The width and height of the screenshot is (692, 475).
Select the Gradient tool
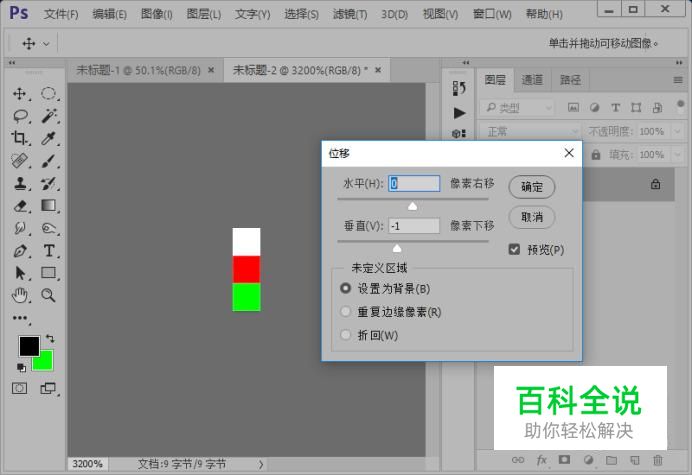pos(48,206)
